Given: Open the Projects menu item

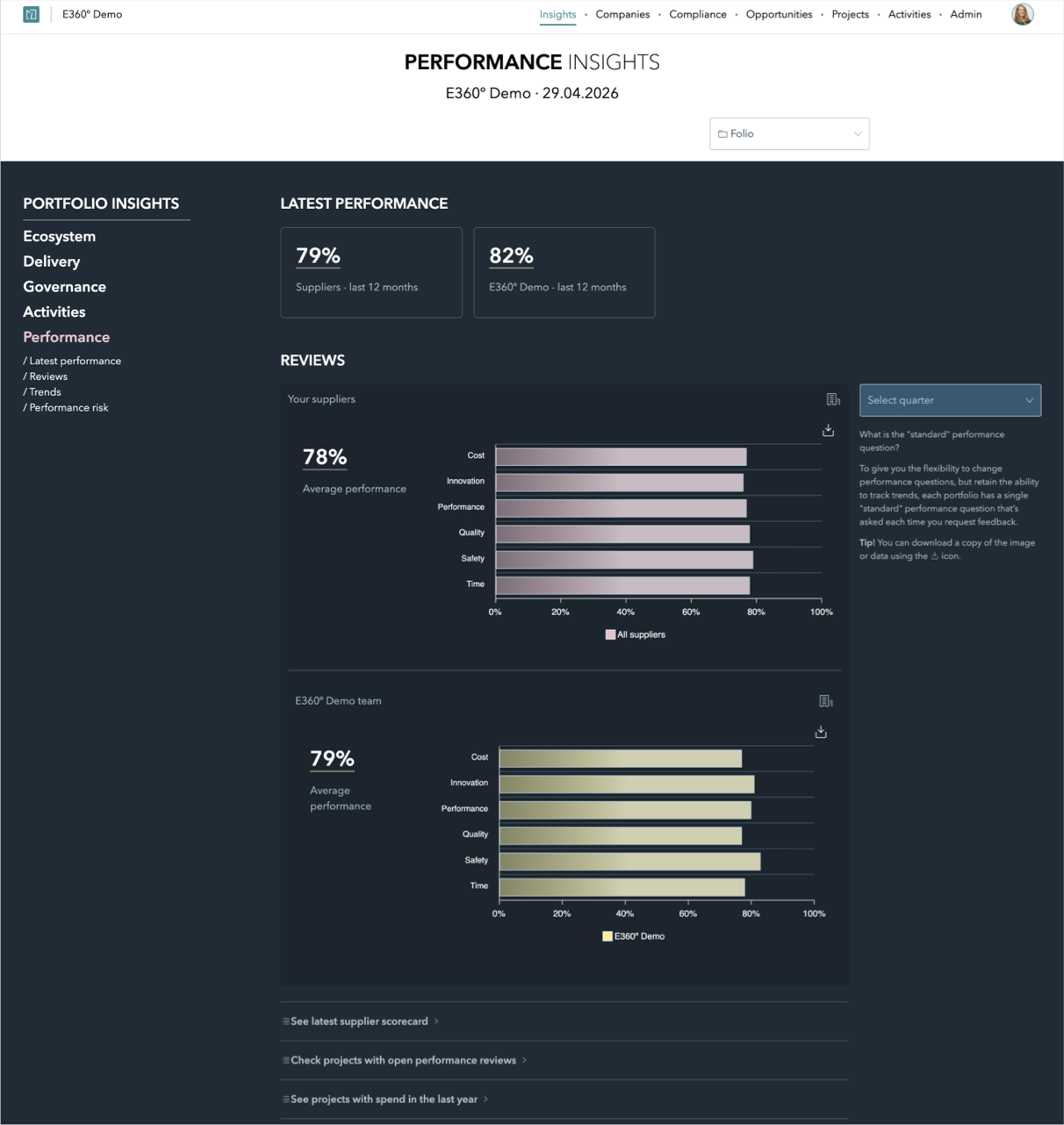Looking at the screenshot, I should point(850,14).
